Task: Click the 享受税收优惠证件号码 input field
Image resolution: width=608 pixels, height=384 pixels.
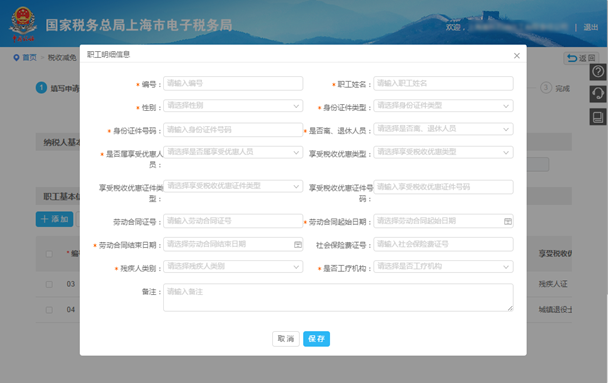Action: pyautogui.click(x=443, y=187)
